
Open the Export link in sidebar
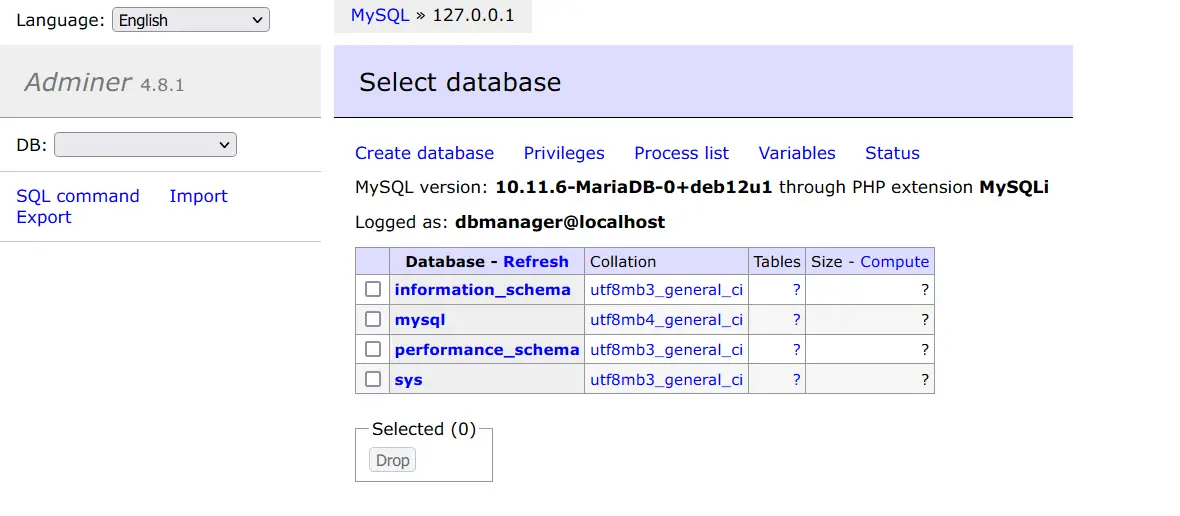[44, 217]
